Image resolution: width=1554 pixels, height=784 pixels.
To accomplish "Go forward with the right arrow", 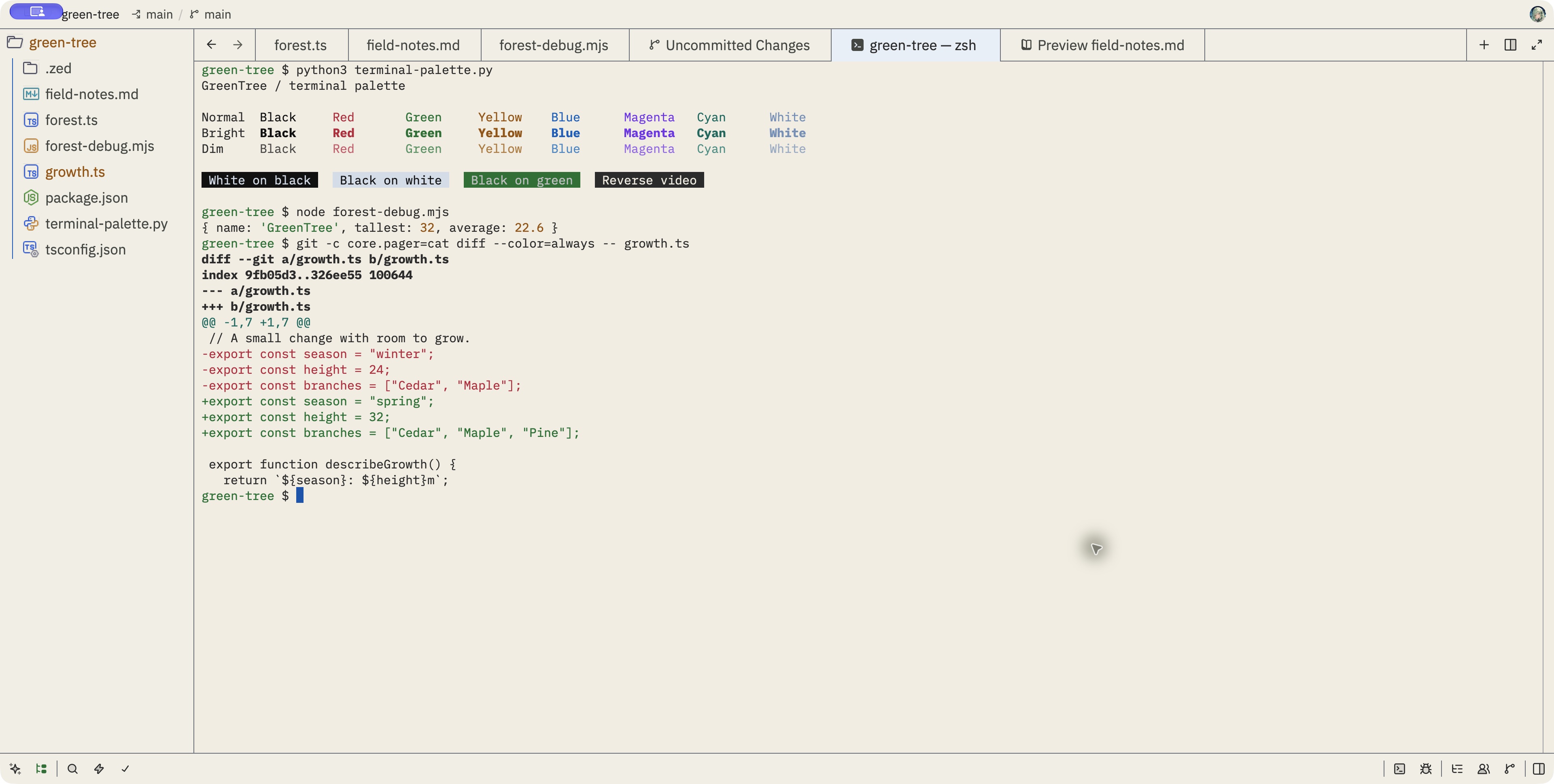I will pyautogui.click(x=238, y=44).
